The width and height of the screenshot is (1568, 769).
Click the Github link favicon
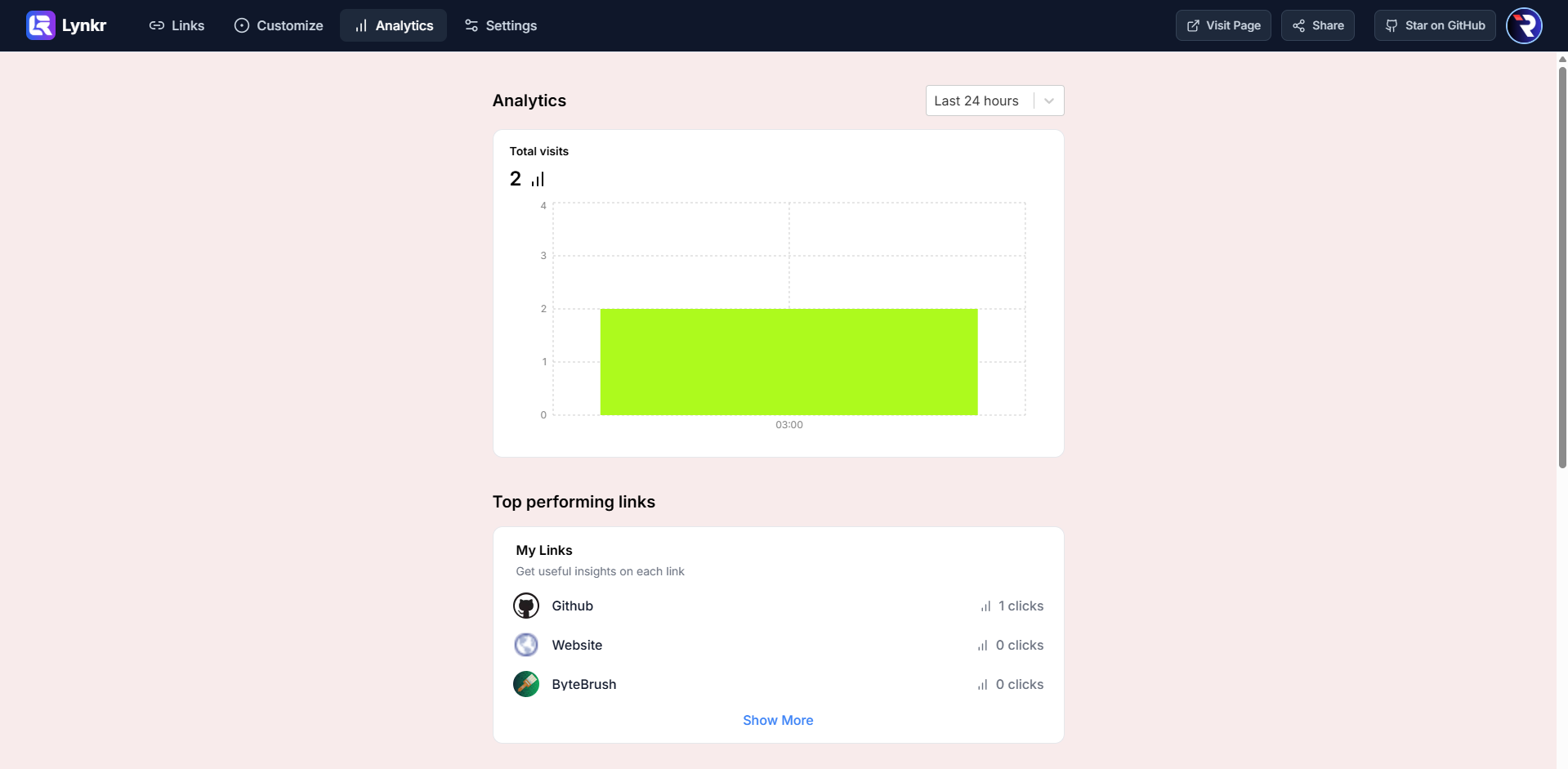coord(526,606)
